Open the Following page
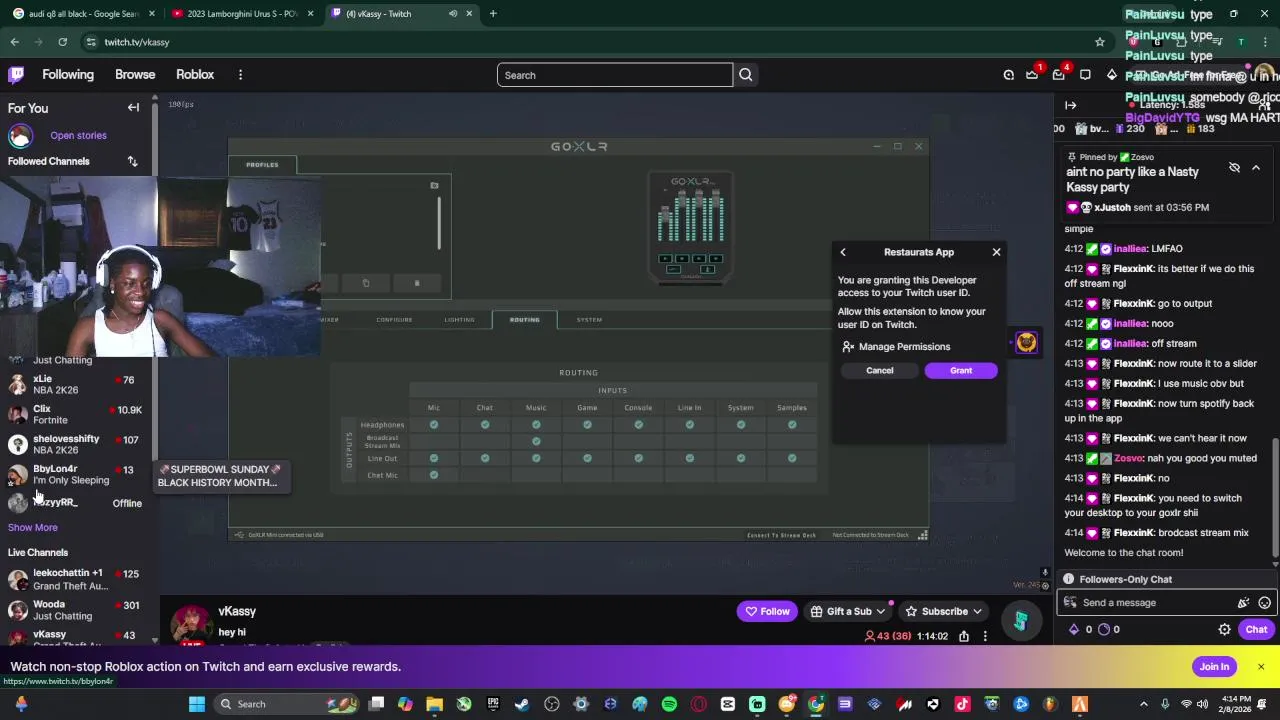The height and width of the screenshot is (720, 1280). [68, 75]
